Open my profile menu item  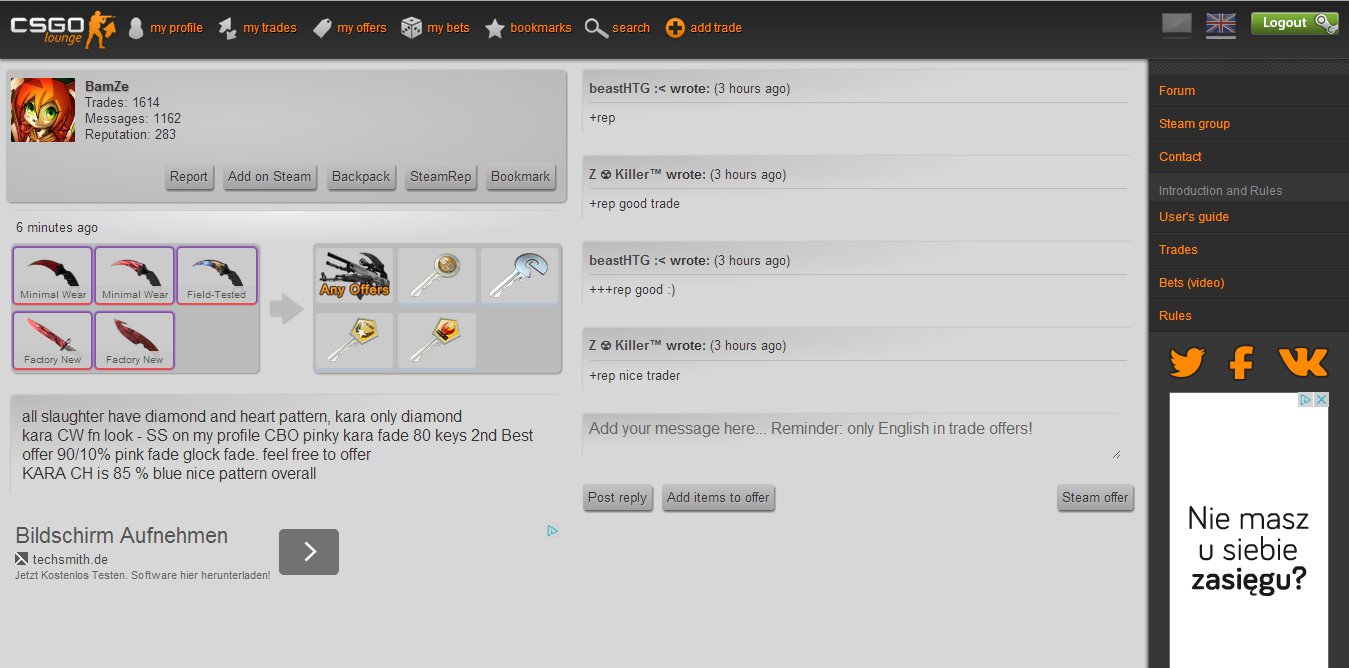pos(176,28)
